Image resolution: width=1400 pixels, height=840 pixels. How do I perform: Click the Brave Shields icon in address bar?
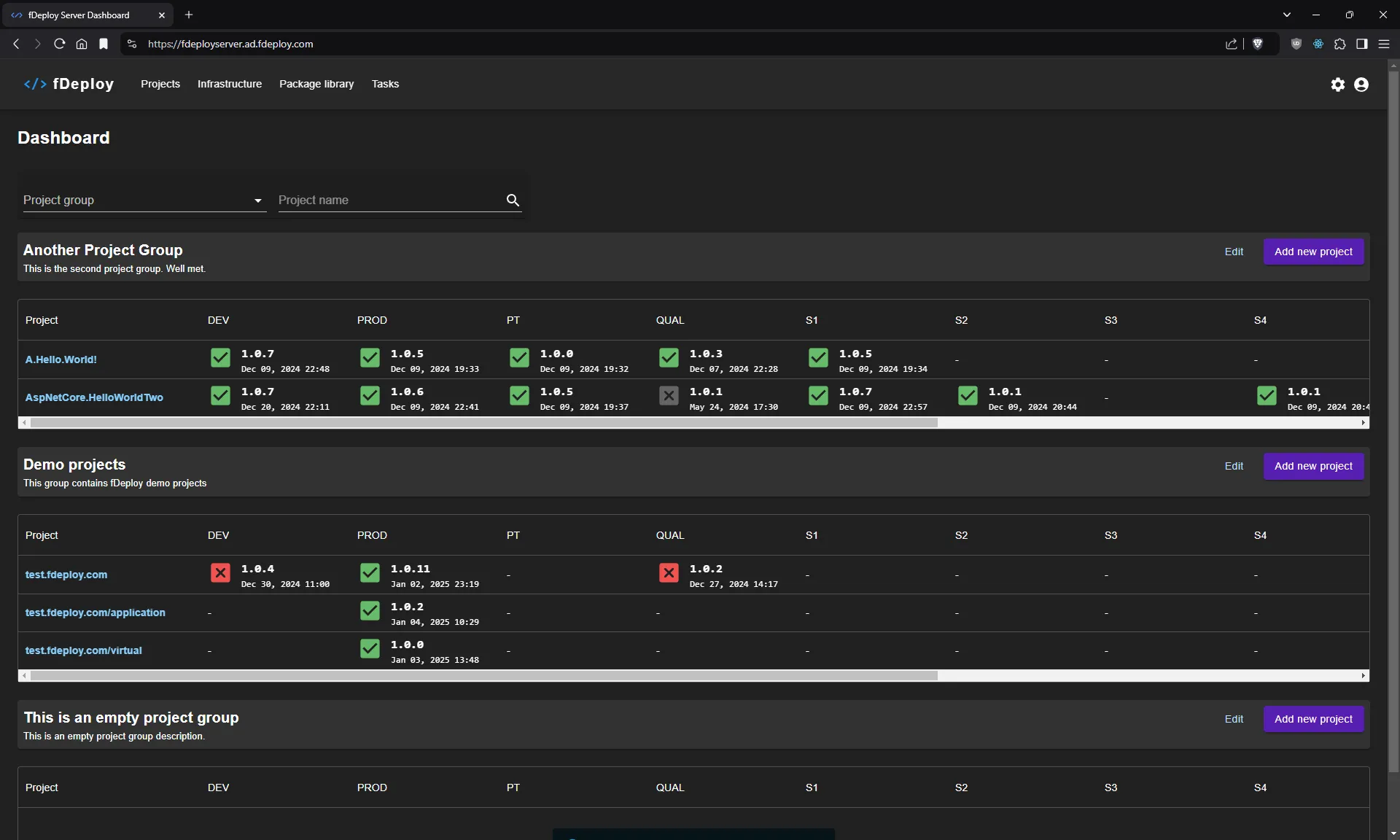[1259, 44]
